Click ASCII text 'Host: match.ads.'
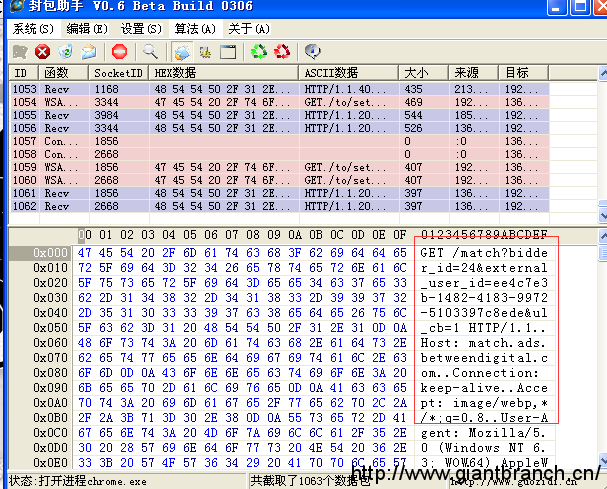Image resolution: width=607 pixels, height=489 pixels. pyautogui.click(x=483, y=343)
